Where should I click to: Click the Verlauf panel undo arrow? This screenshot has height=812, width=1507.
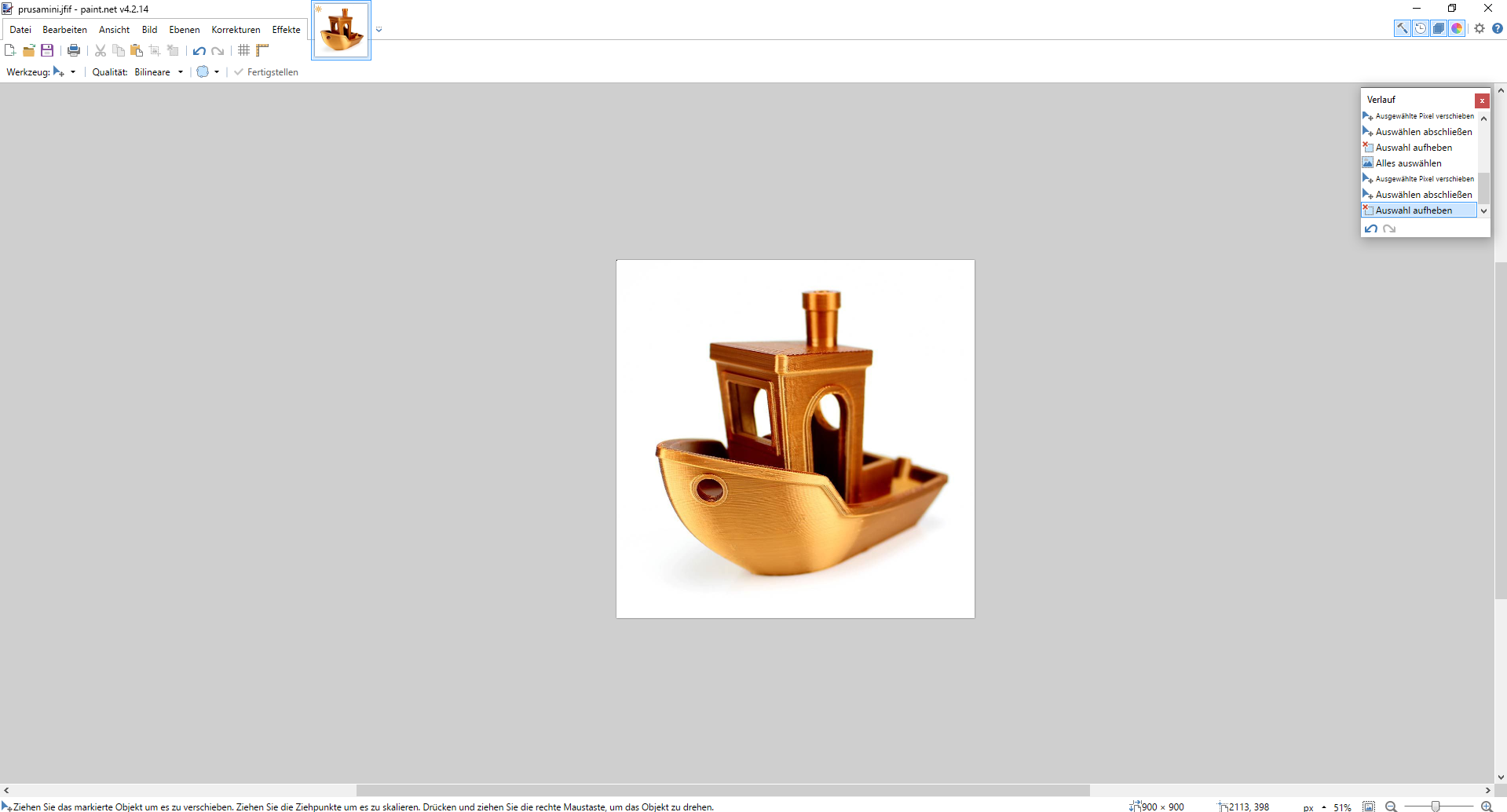[x=1371, y=229]
